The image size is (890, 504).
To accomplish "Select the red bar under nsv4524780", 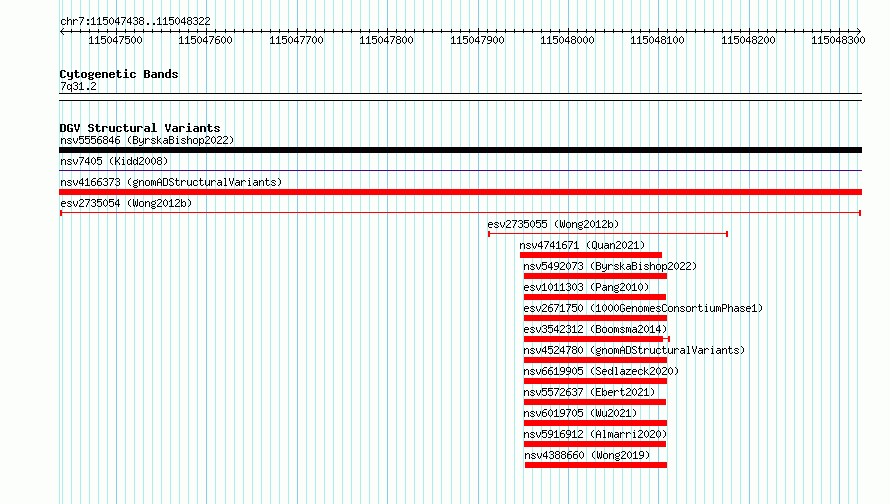I will pyautogui.click(x=595, y=360).
